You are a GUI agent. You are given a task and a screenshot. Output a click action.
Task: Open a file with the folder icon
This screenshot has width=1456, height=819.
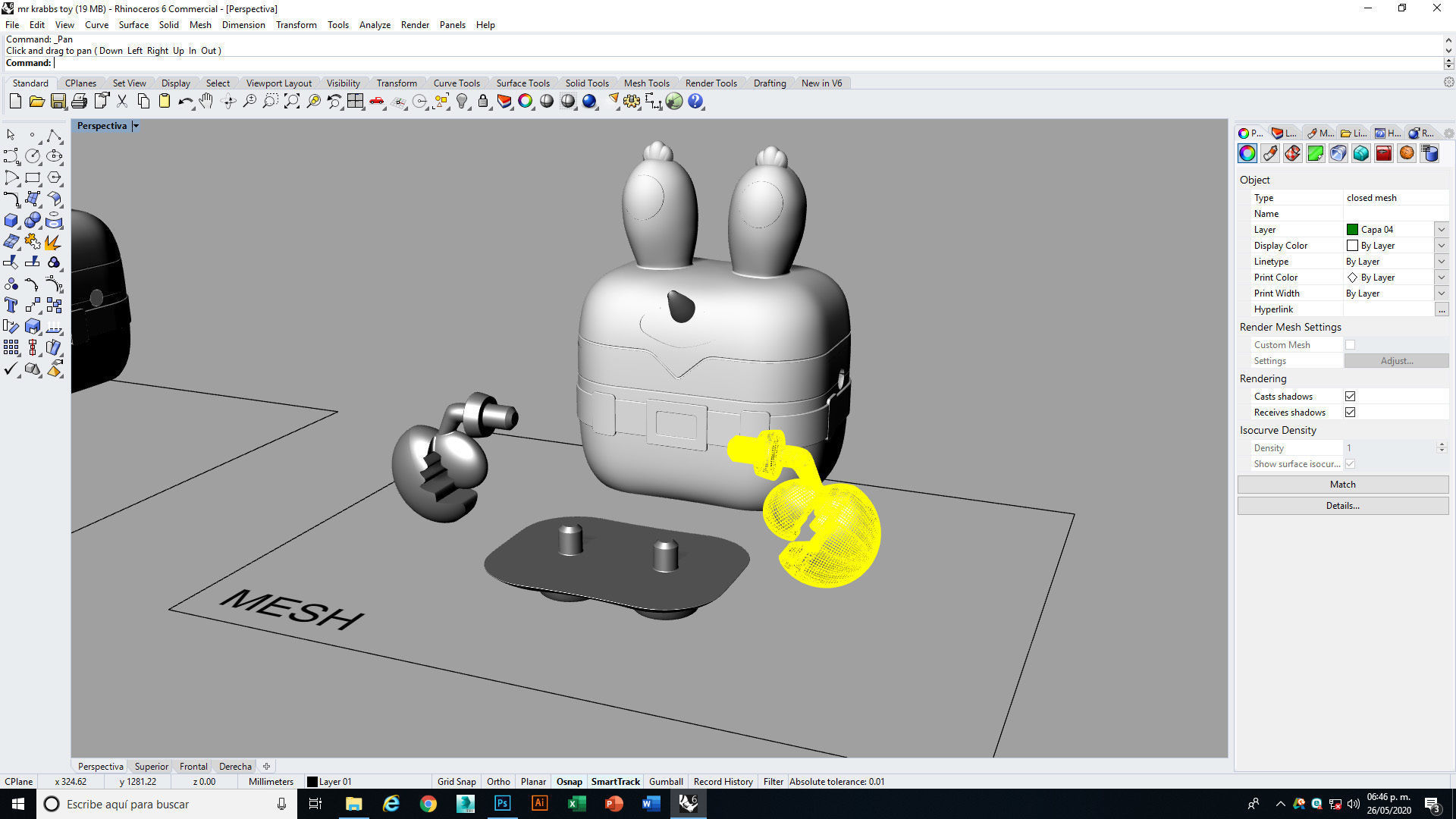point(36,101)
